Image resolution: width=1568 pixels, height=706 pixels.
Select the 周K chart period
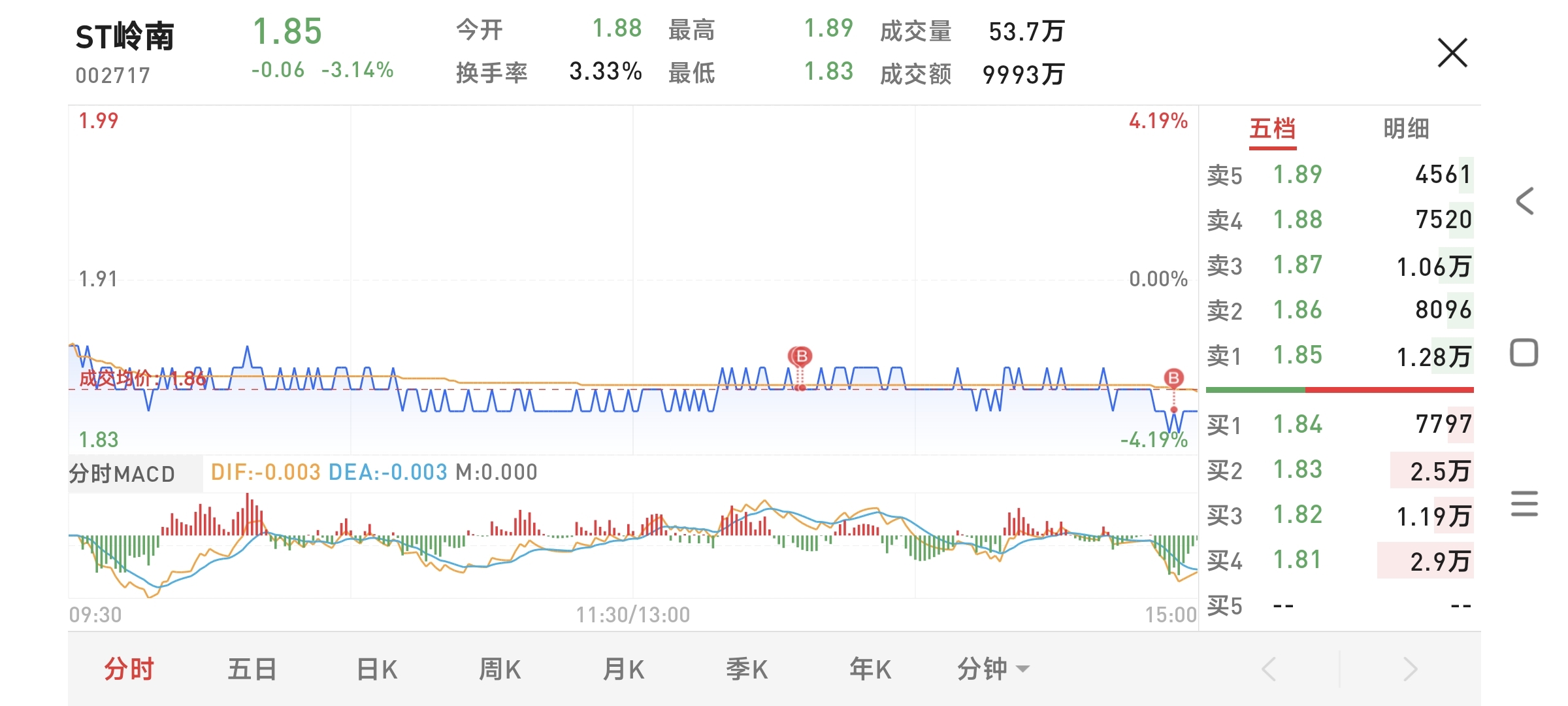500,669
